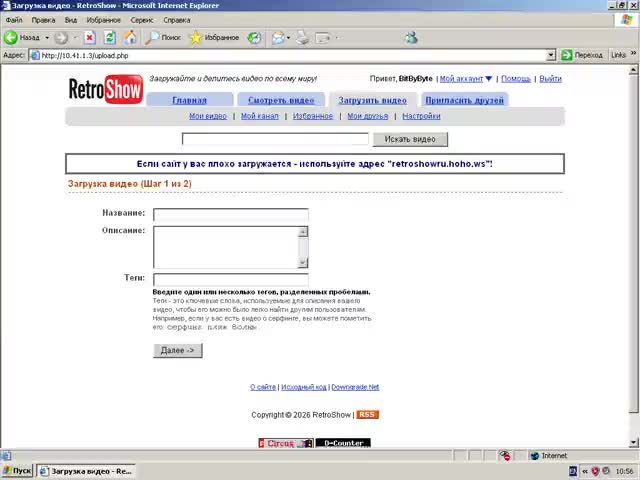Click the RetroShow logo
This screenshot has width=640, height=480.
(105, 89)
